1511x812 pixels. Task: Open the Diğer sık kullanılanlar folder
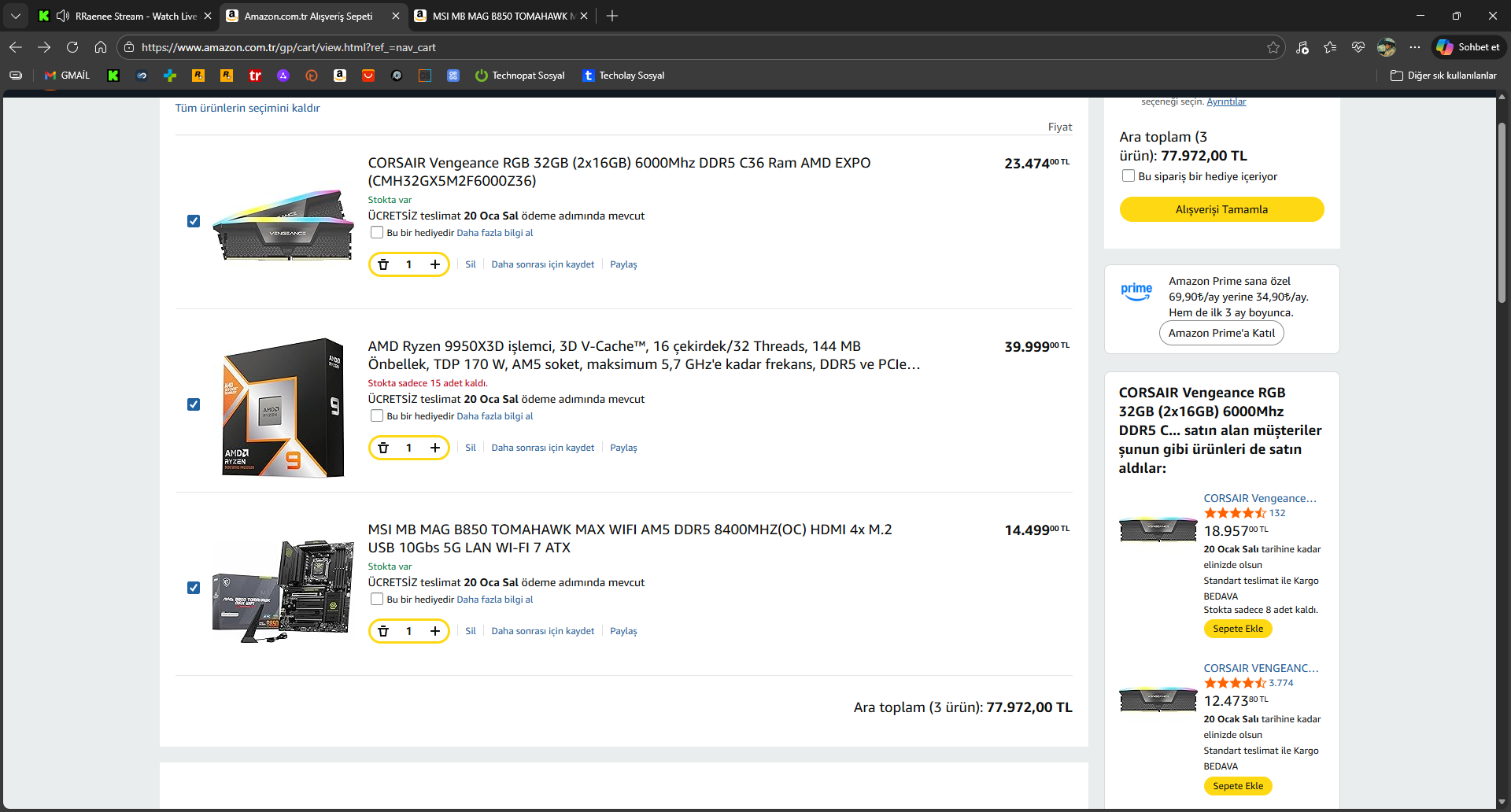pos(1443,76)
